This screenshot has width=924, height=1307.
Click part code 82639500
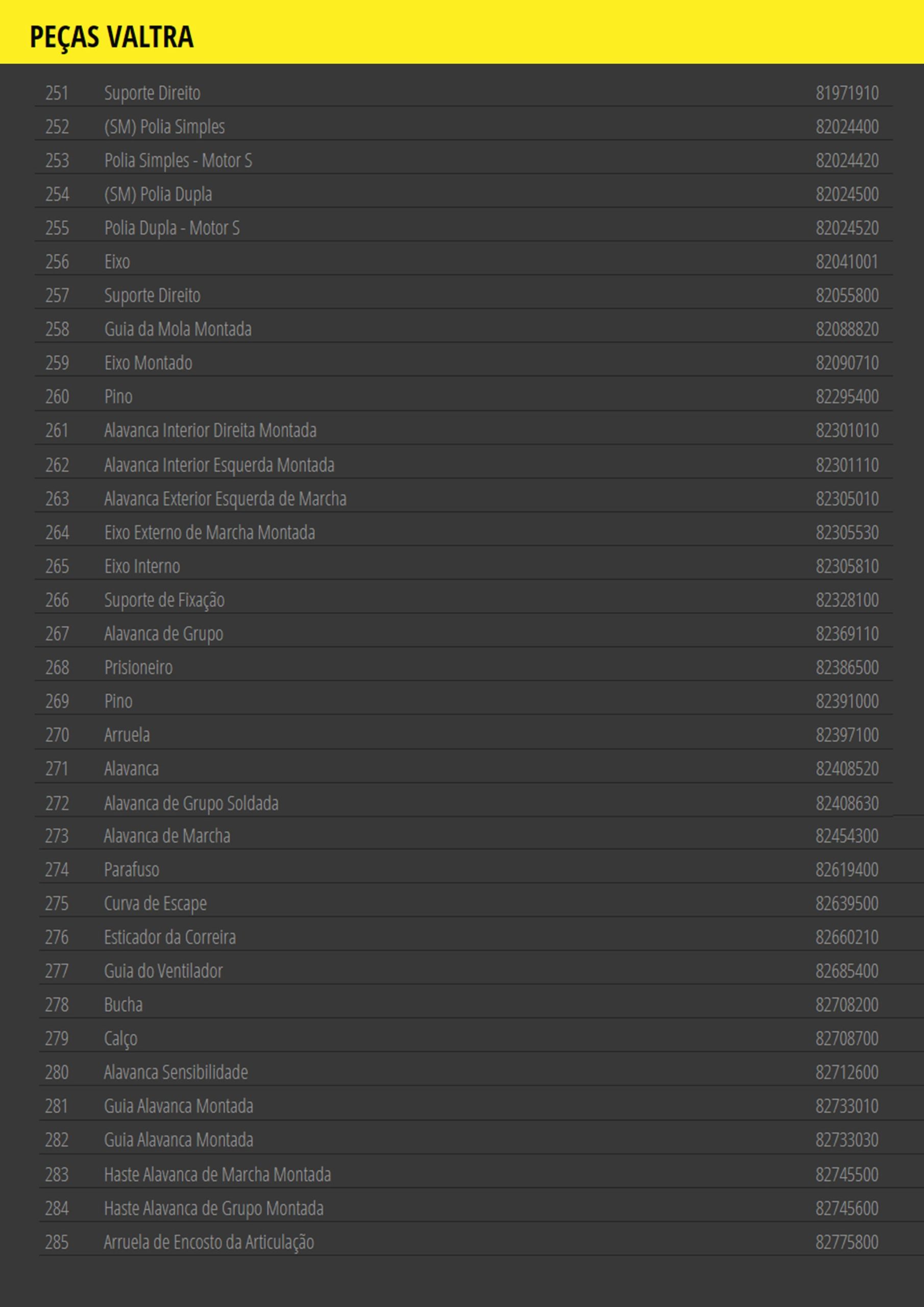pos(847,904)
